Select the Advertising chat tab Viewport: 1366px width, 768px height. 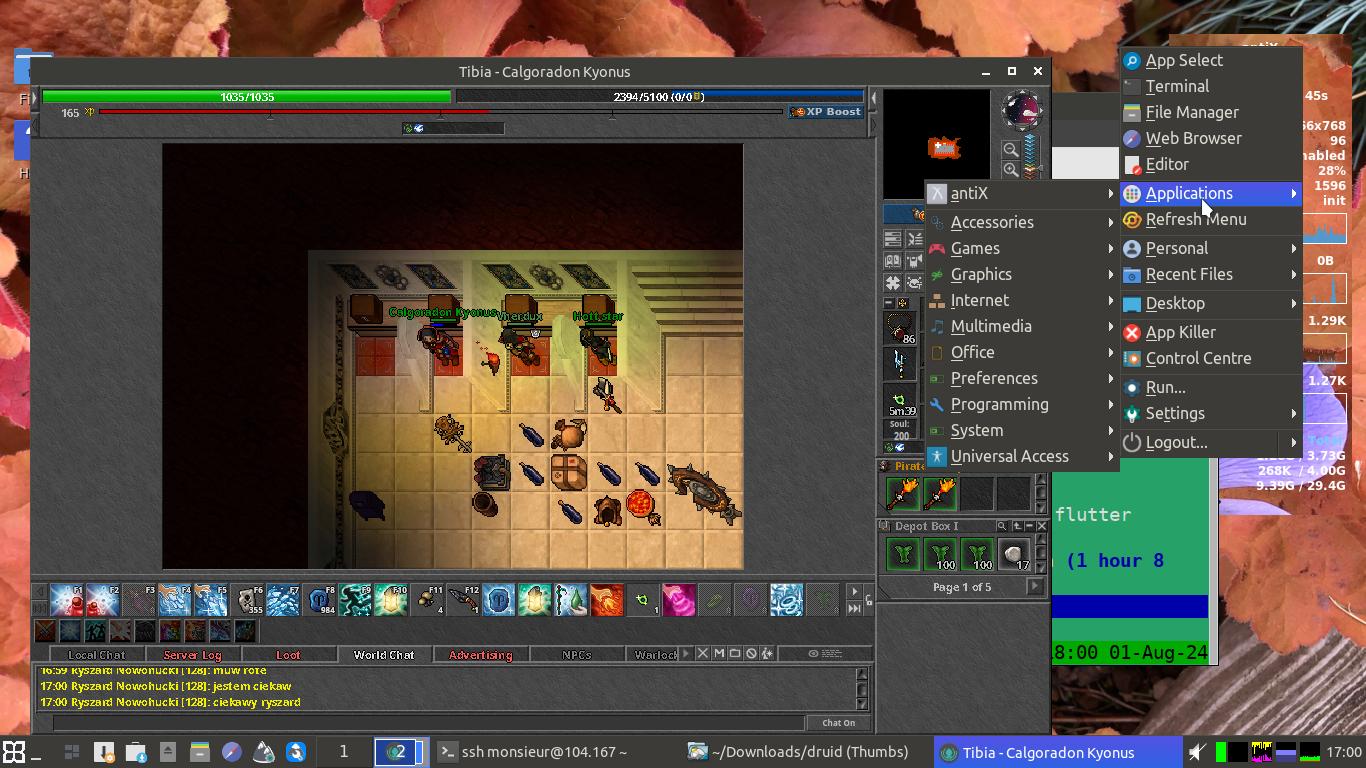click(x=480, y=655)
